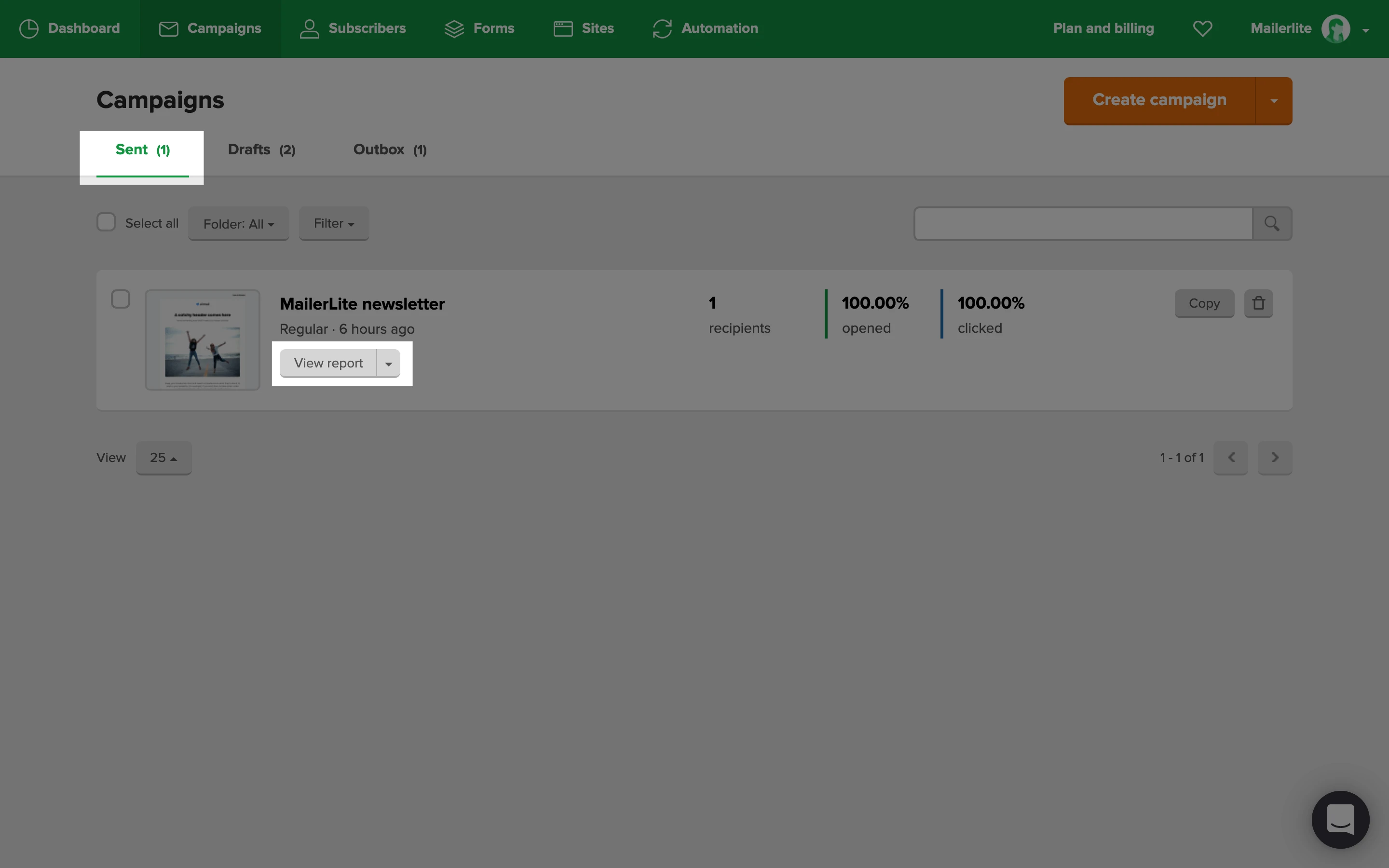Viewport: 1389px width, 868px height.
Task: Open the Create campaign dropdown arrow
Action: [x=1274, y=100]
